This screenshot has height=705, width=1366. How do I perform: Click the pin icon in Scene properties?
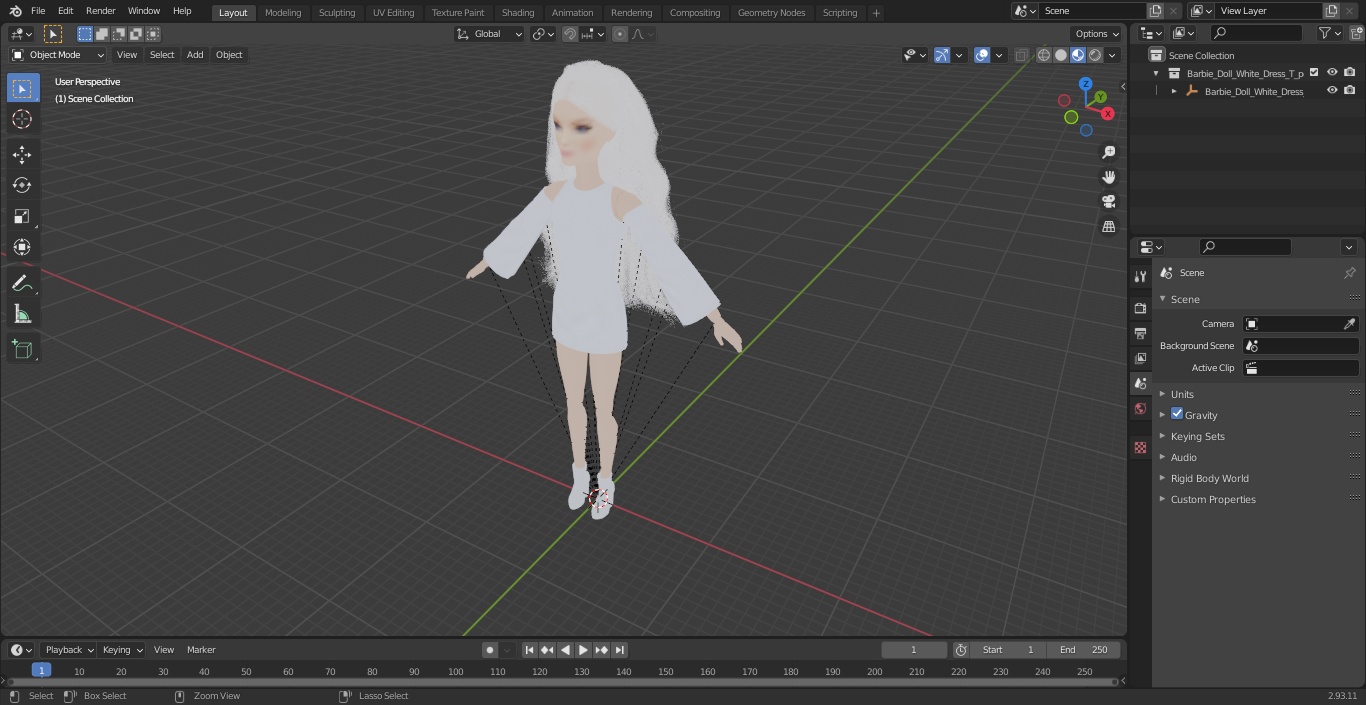pos(1349,273)
